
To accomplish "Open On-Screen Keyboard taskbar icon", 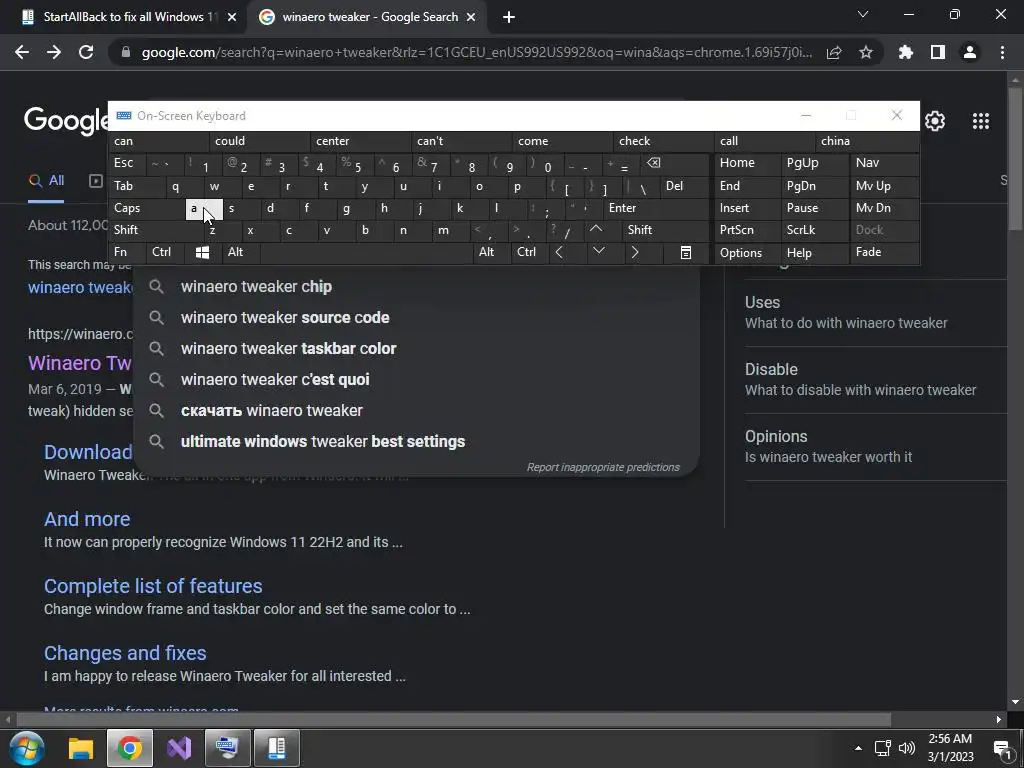I will pos(227,748).
